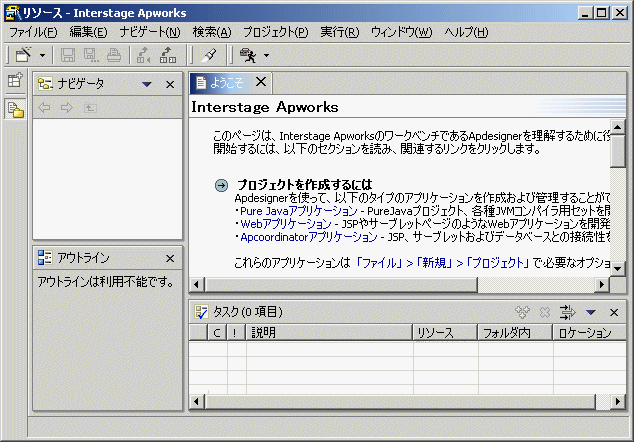
Task: Click the アウトライン panel icon
Action: [44, 258]
